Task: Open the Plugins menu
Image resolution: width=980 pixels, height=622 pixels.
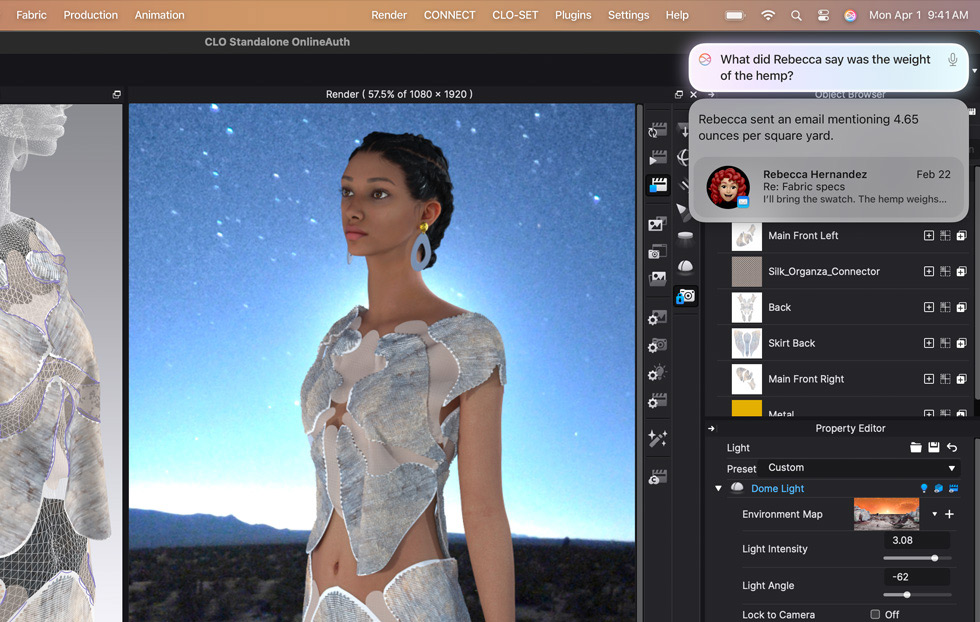Action: [x=573, y=15]
